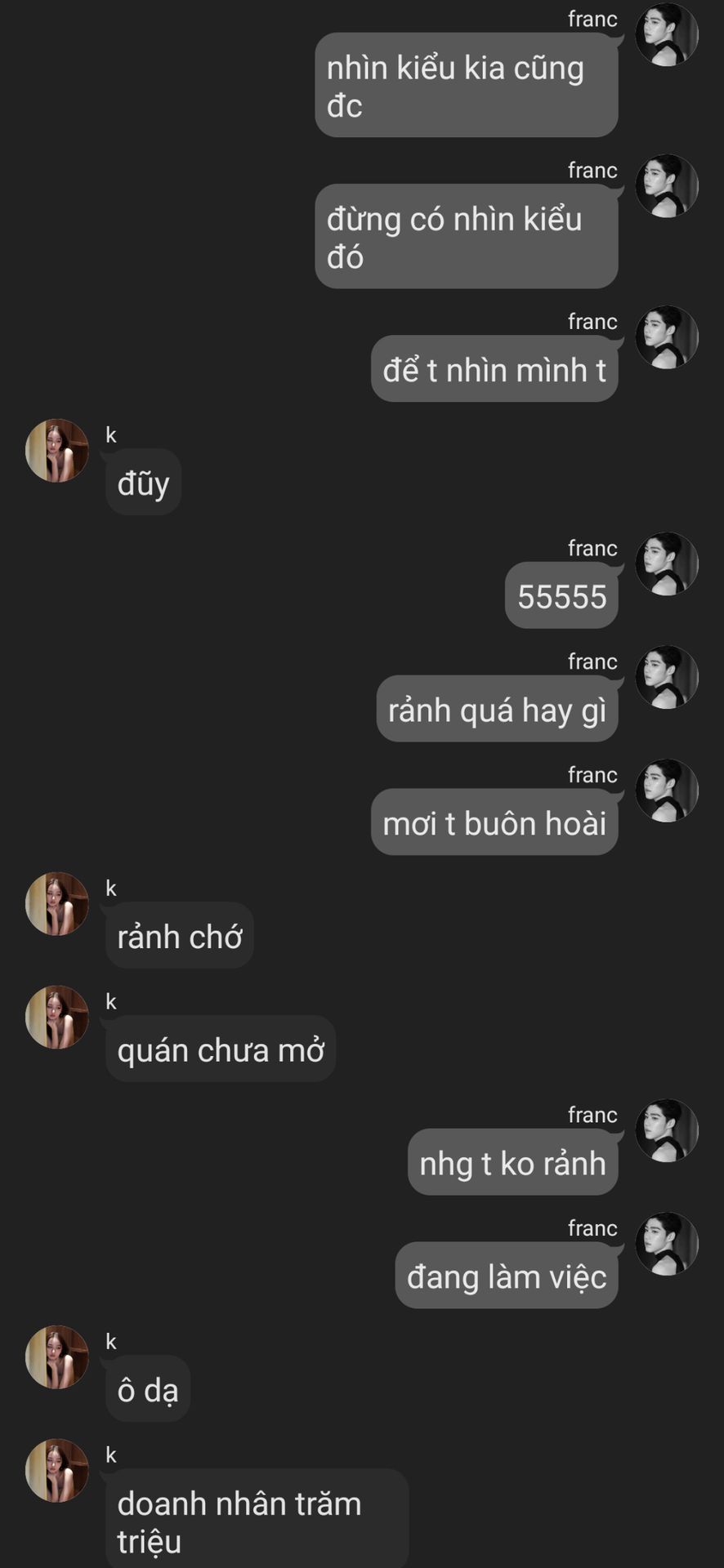Tap the 'đừng có nhìn kiểu đó' bubble
This screenshot has height=1568, width=724.
click(x=467, y=237)
